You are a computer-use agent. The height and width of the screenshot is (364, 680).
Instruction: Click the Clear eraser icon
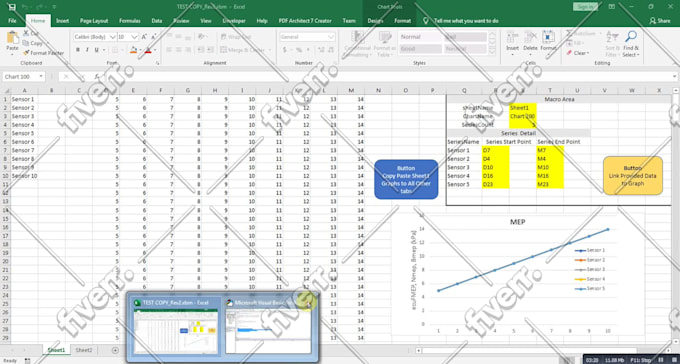pyautogui.click(x=569, y=53)
